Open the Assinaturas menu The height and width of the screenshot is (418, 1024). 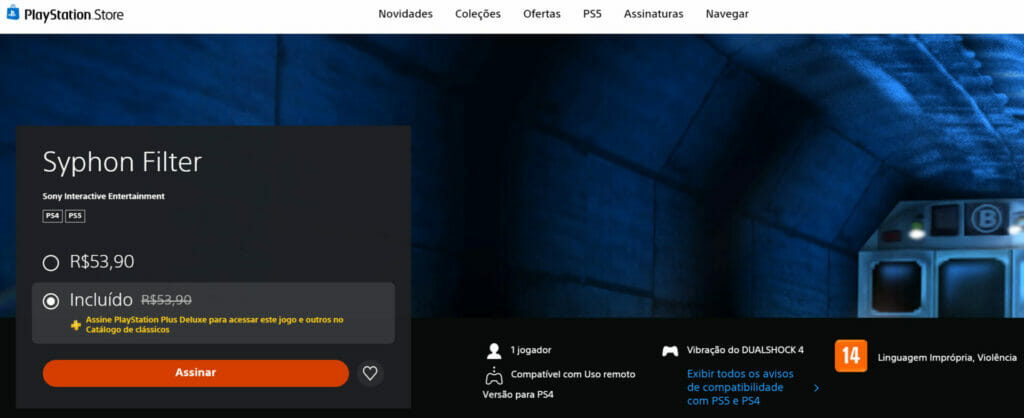point(653,14)
